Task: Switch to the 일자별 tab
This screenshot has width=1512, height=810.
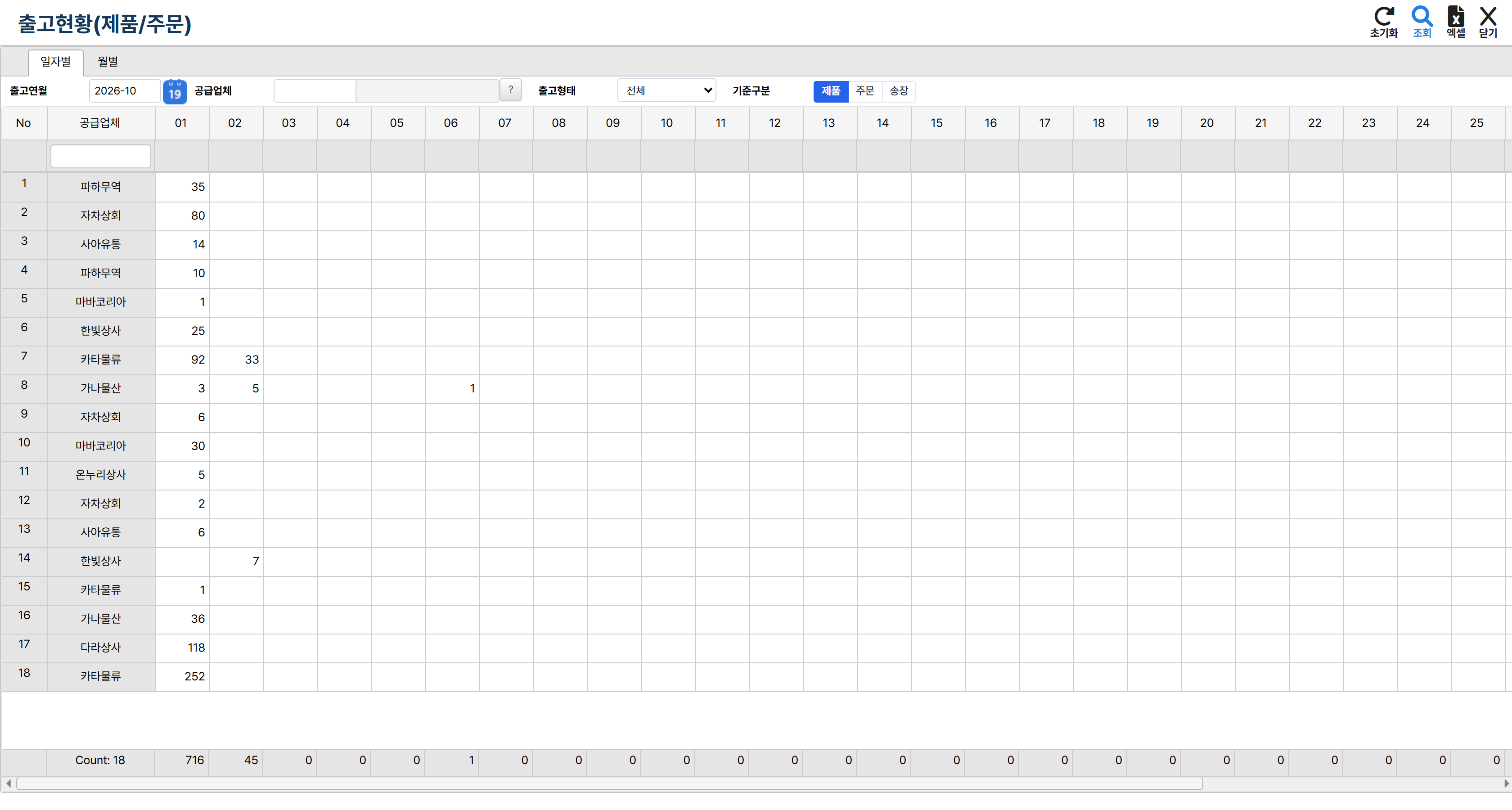Action: coord(56,62)
